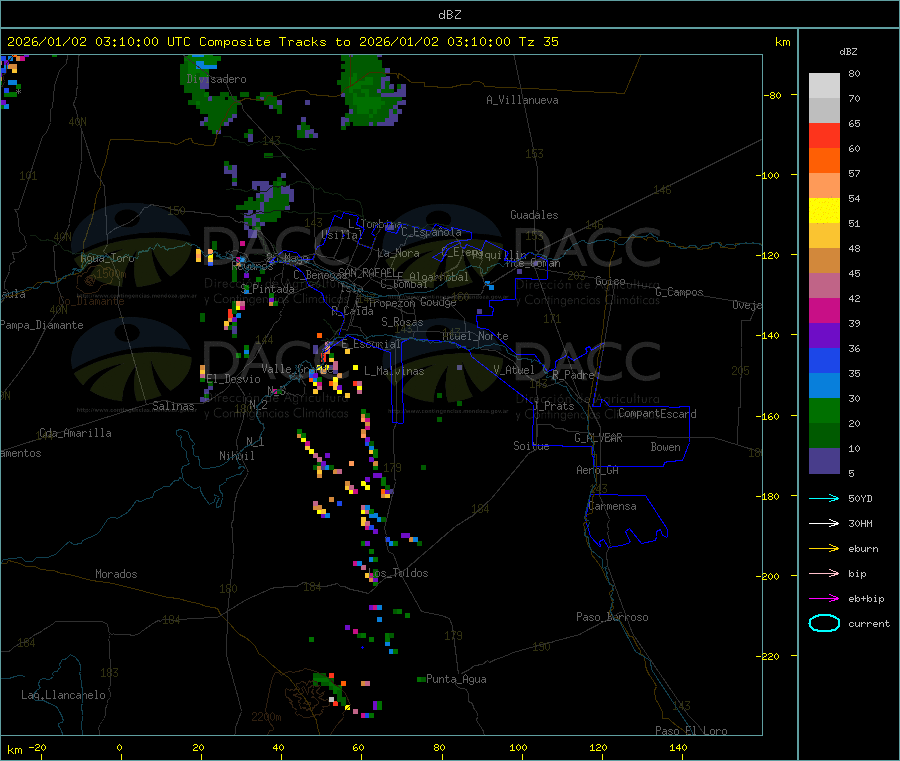Click the 'Soitue' map label
The image size is (900, 761).
tap(532, 446)
